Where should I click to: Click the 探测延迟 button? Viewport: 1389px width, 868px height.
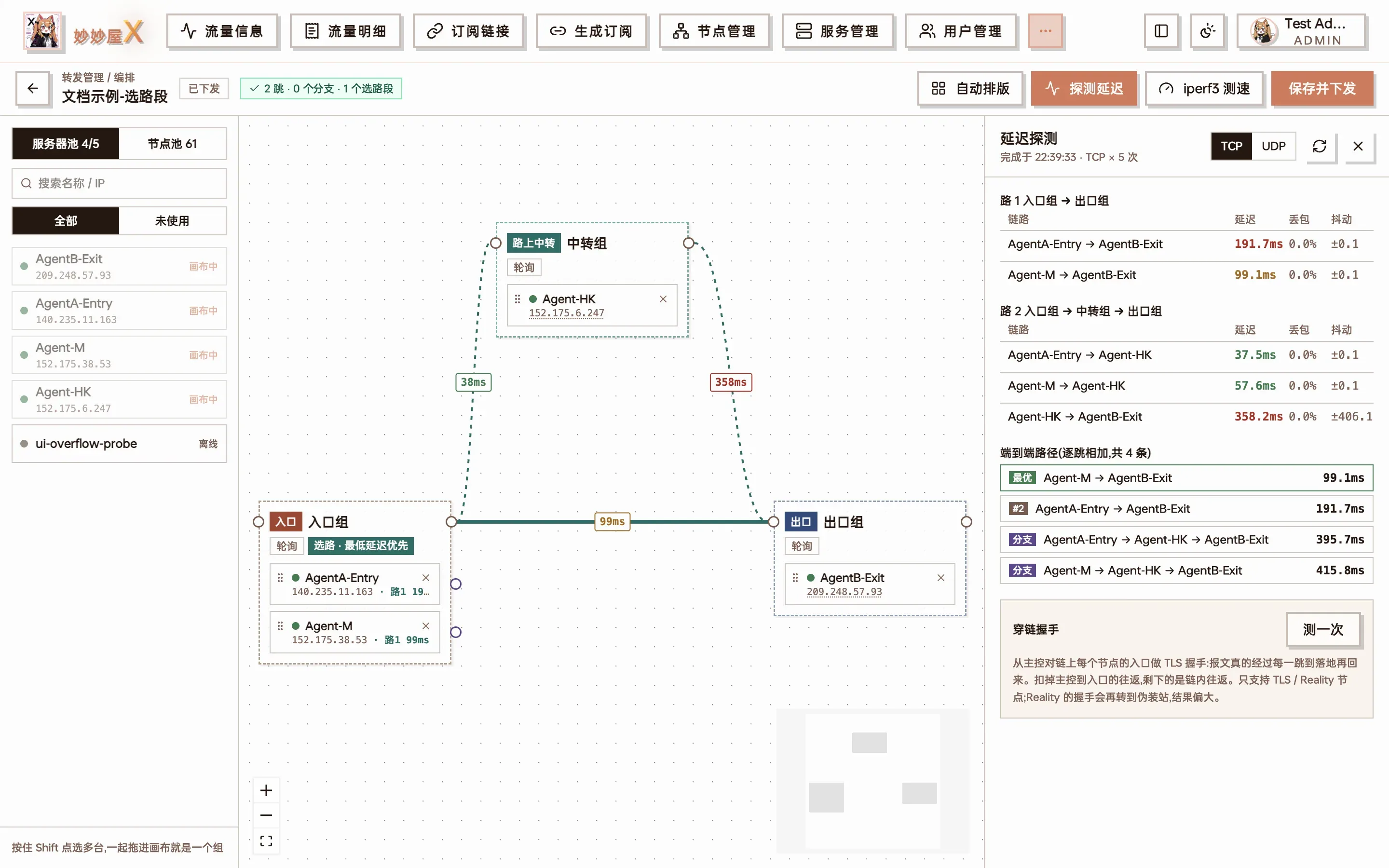click(1084, 88)
